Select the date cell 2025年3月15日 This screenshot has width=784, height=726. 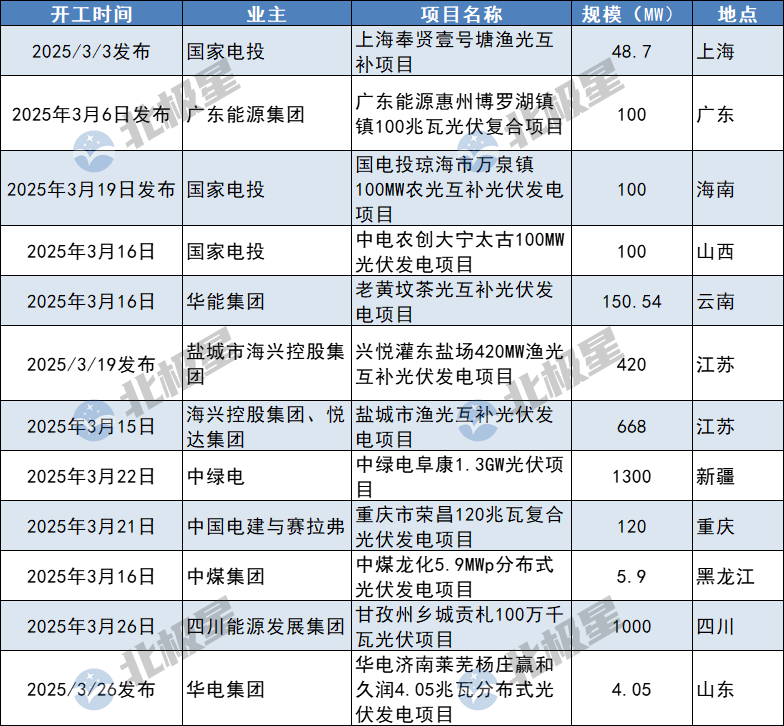pyautogui.click(x=92, y=426)
